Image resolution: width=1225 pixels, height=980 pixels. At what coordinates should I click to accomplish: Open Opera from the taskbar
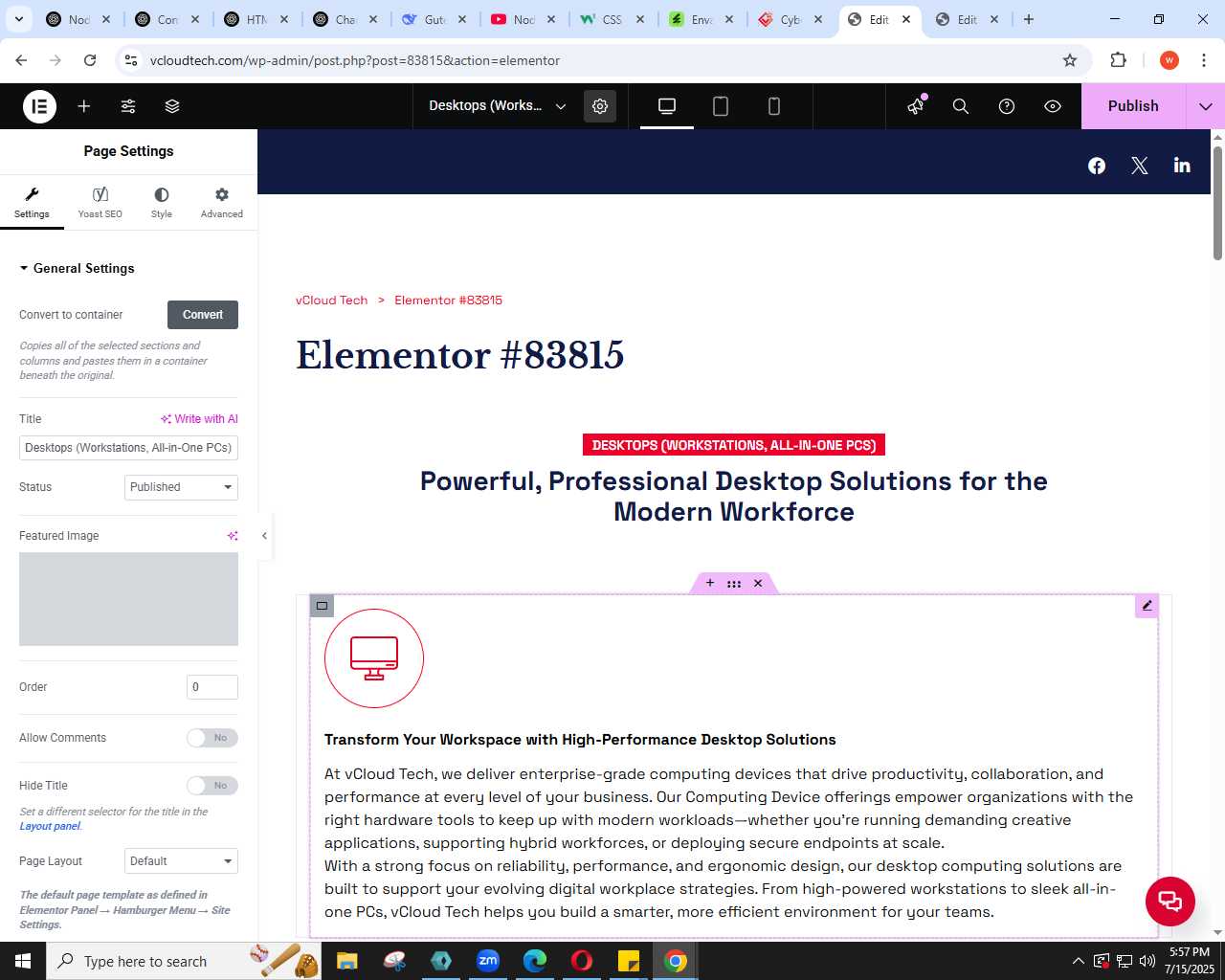coord(582,961)
